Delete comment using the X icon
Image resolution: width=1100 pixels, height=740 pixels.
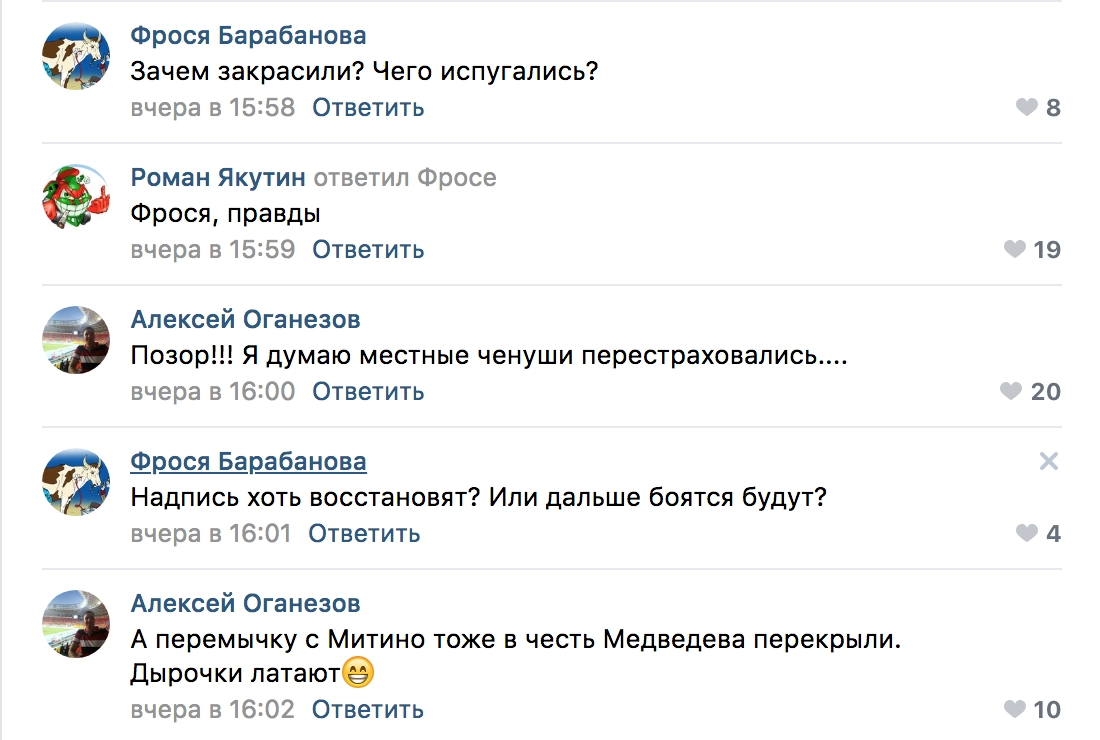[x=1048, y=461]
